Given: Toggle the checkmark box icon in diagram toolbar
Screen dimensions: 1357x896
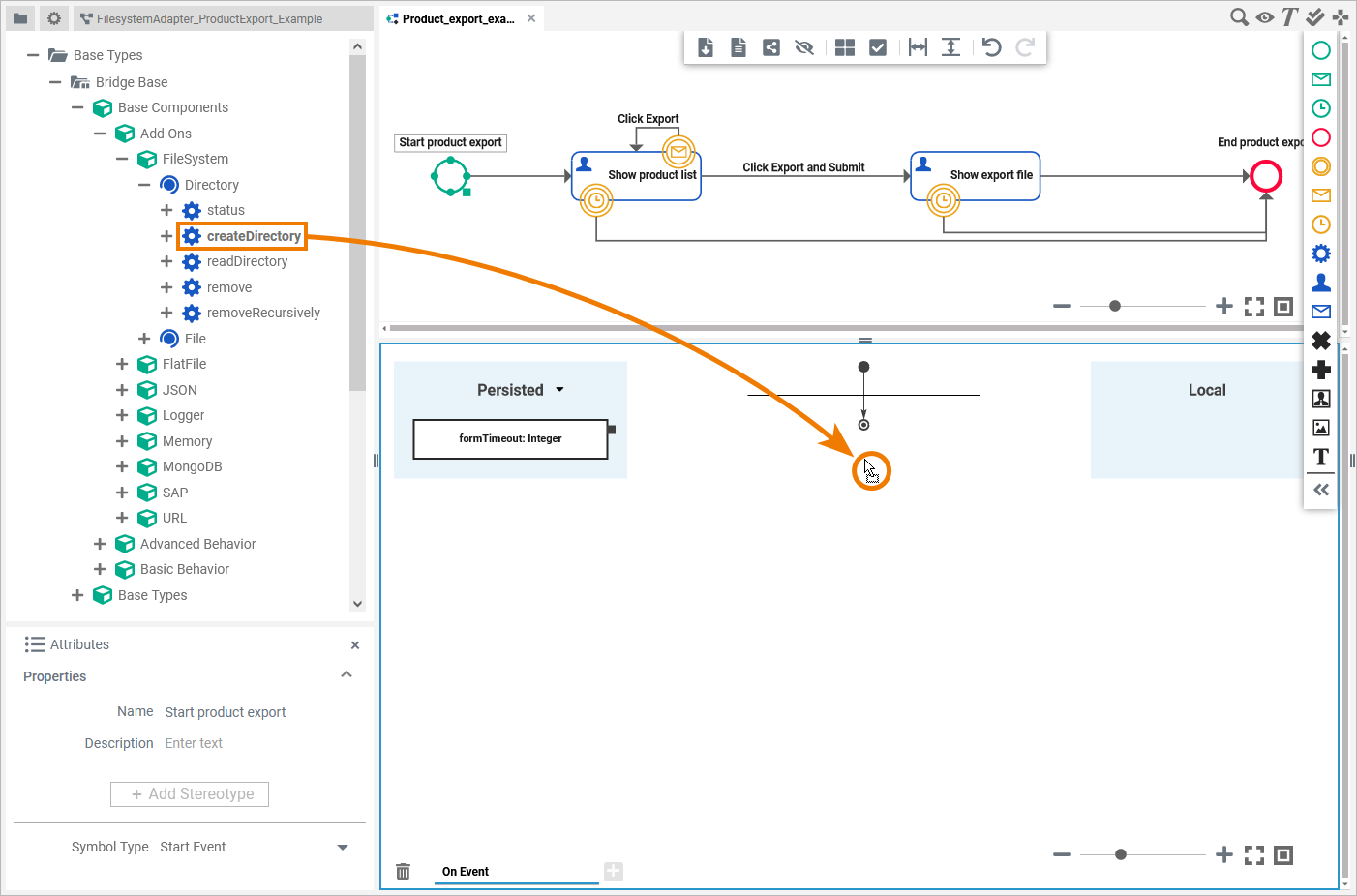Looking at the screenshot, I should click(878, 47).
